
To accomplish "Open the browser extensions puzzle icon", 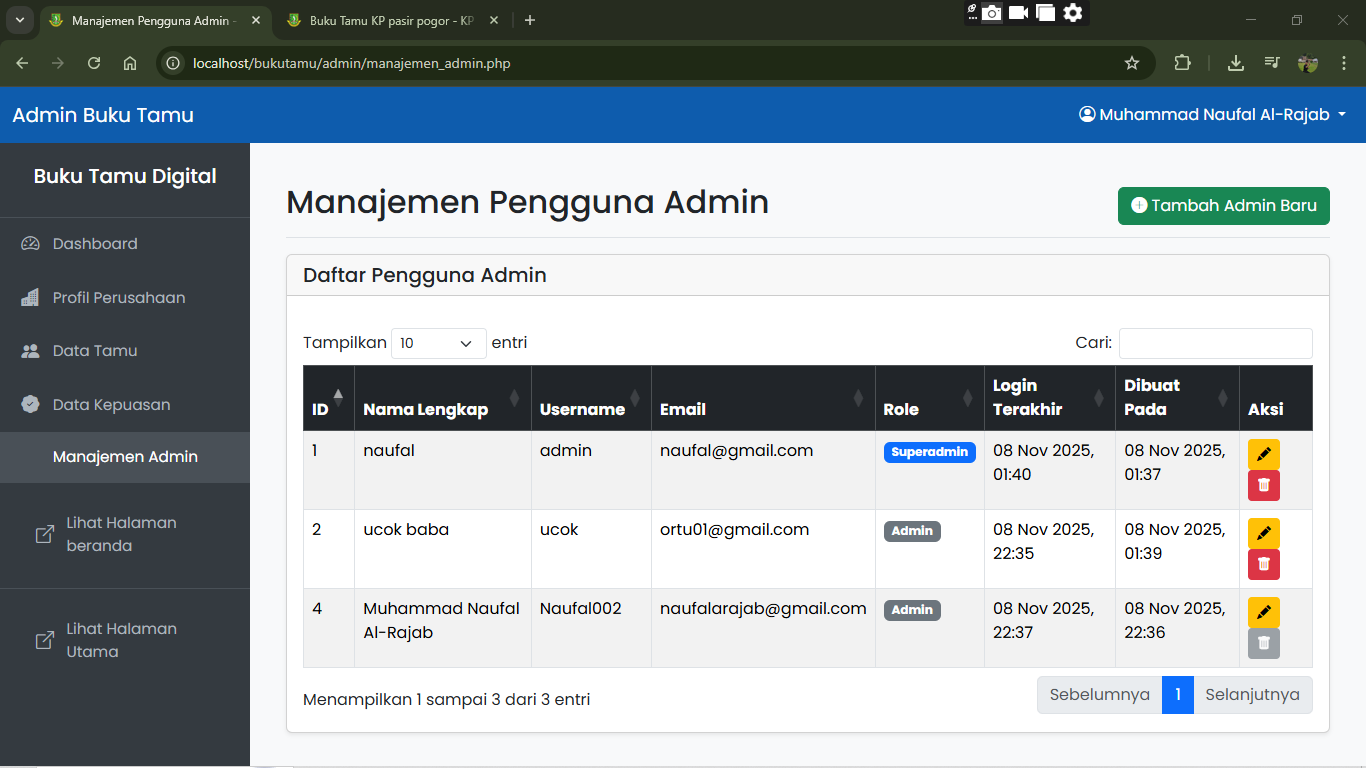I will [x=1182, y=63].
